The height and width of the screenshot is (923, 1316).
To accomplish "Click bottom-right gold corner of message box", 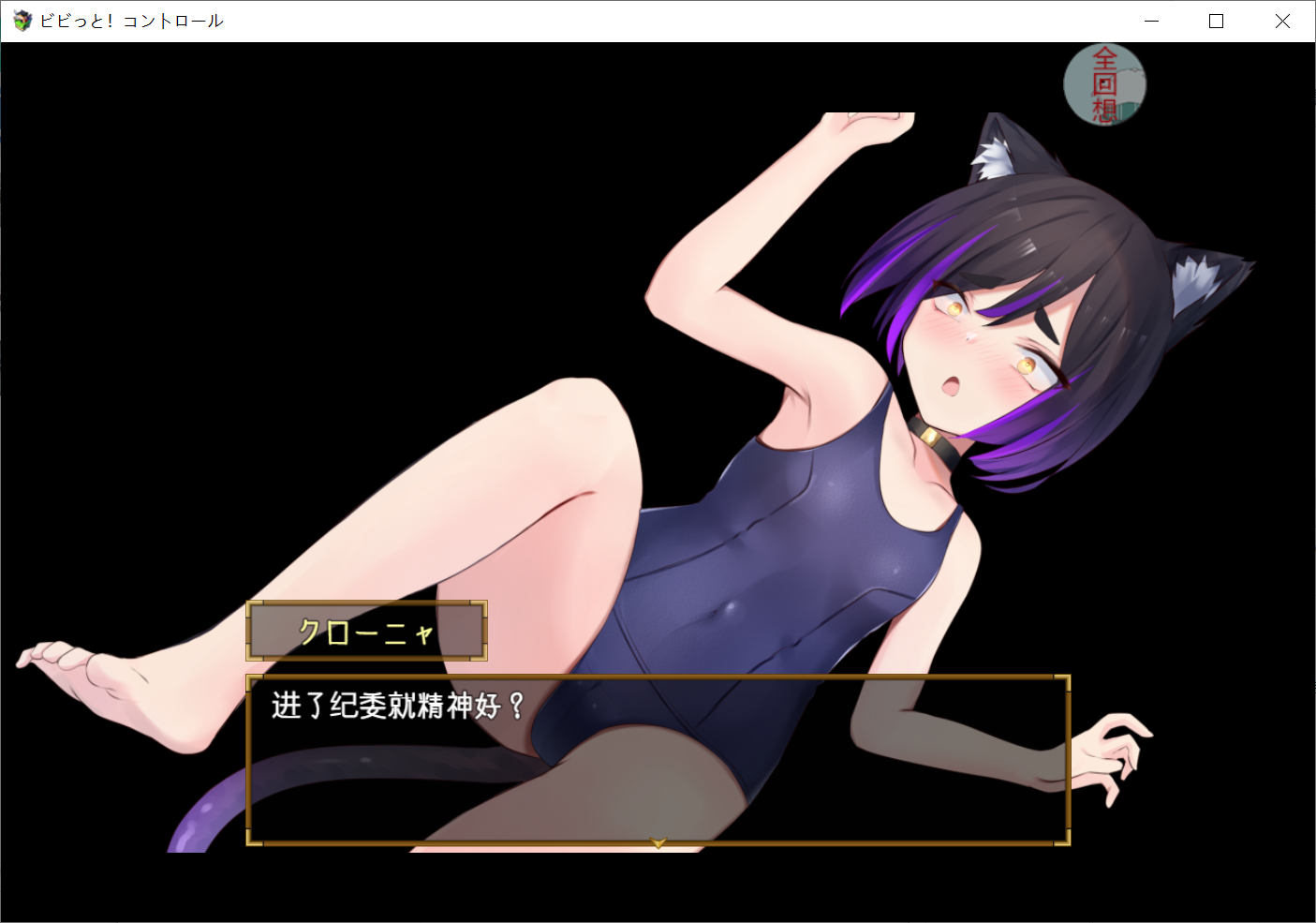I will tap(1063, 840).
